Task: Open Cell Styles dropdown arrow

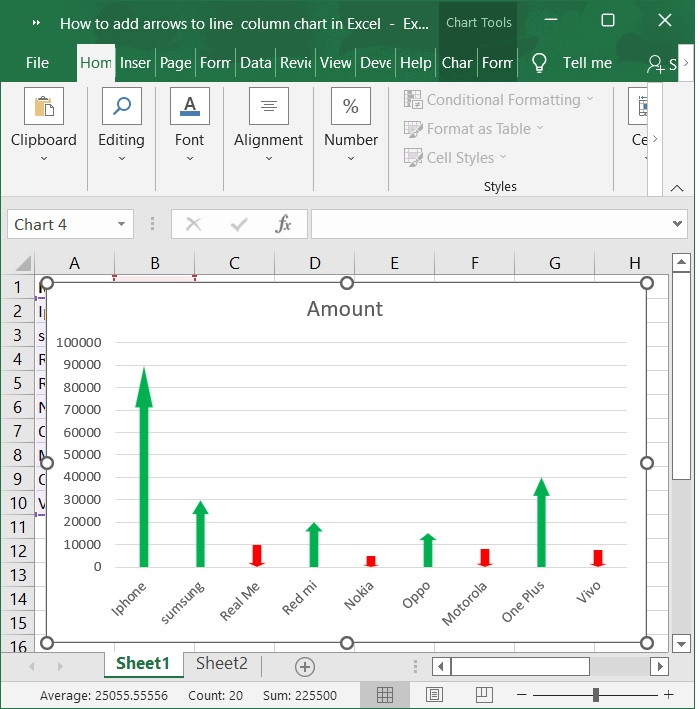Action: (503, 157)
